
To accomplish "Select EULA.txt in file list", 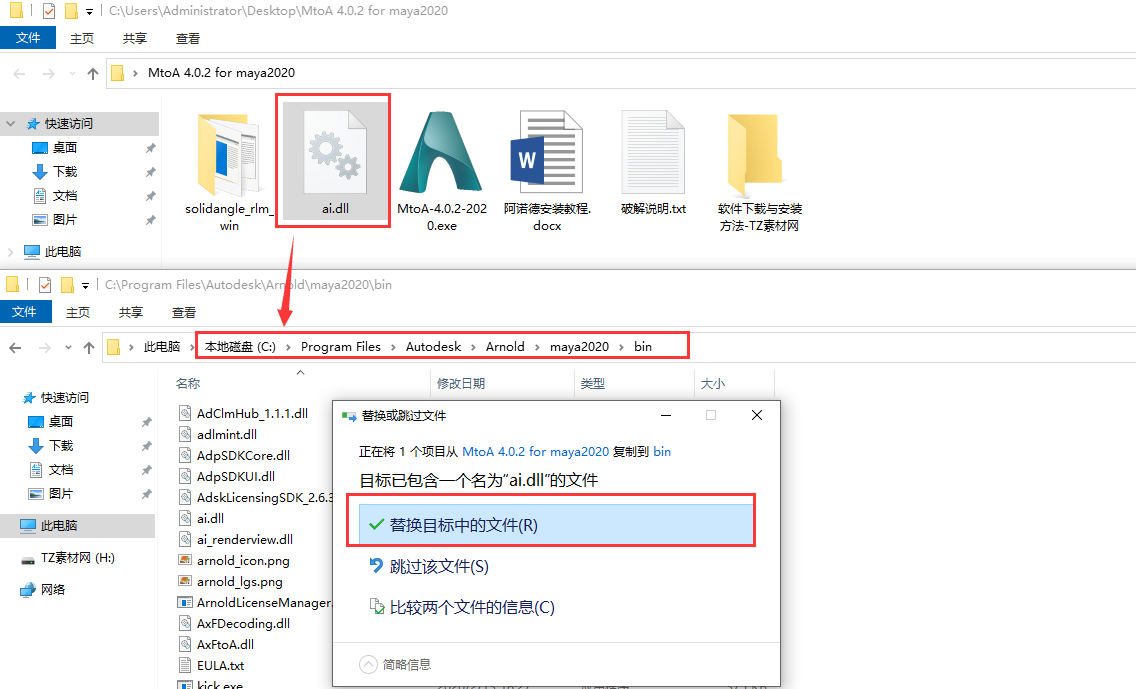I will click(x=220, y=666).
